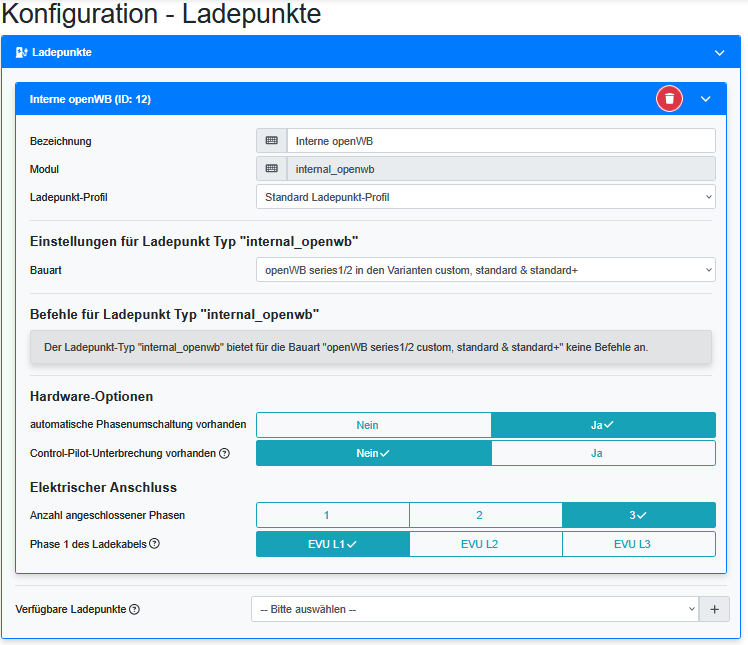Select 2 connected phases
The height and width of the screenshot is (645, 748).
(x=486, y=515)
